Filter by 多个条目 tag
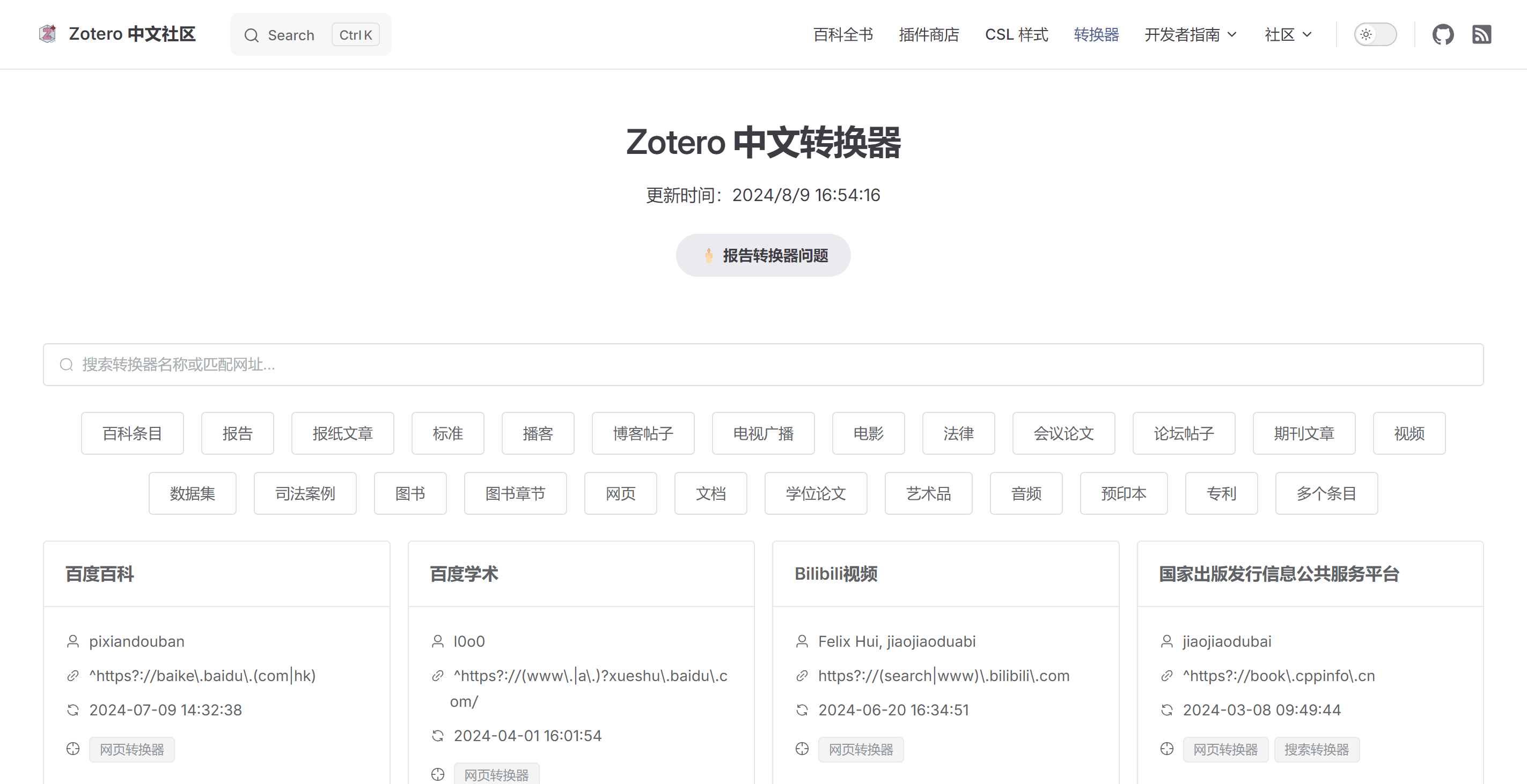This screenshot has width=1527, height=784. click(x=1327, y=493)
